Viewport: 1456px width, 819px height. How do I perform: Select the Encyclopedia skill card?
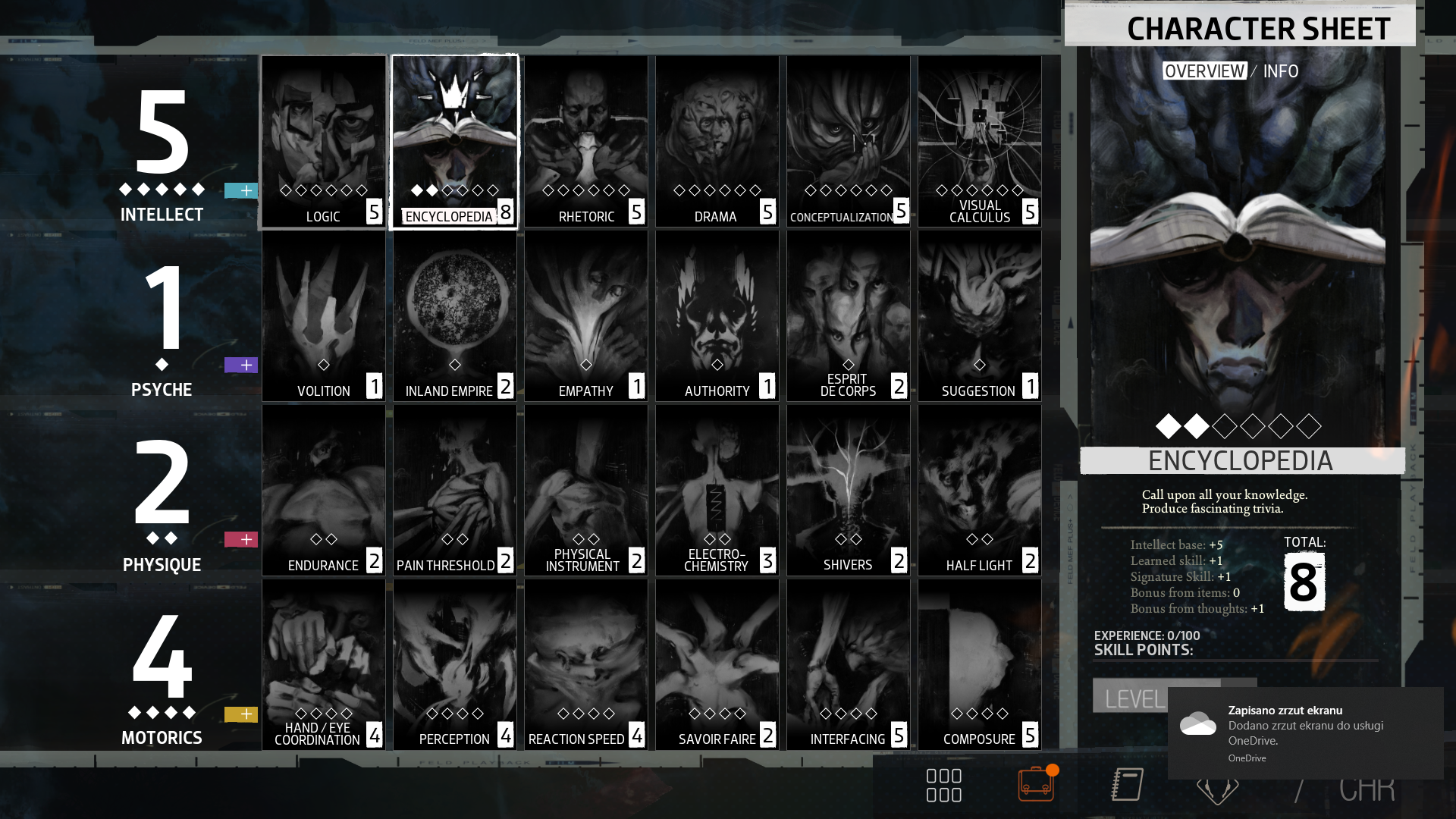pyautogui.click(x=455, y=141)
